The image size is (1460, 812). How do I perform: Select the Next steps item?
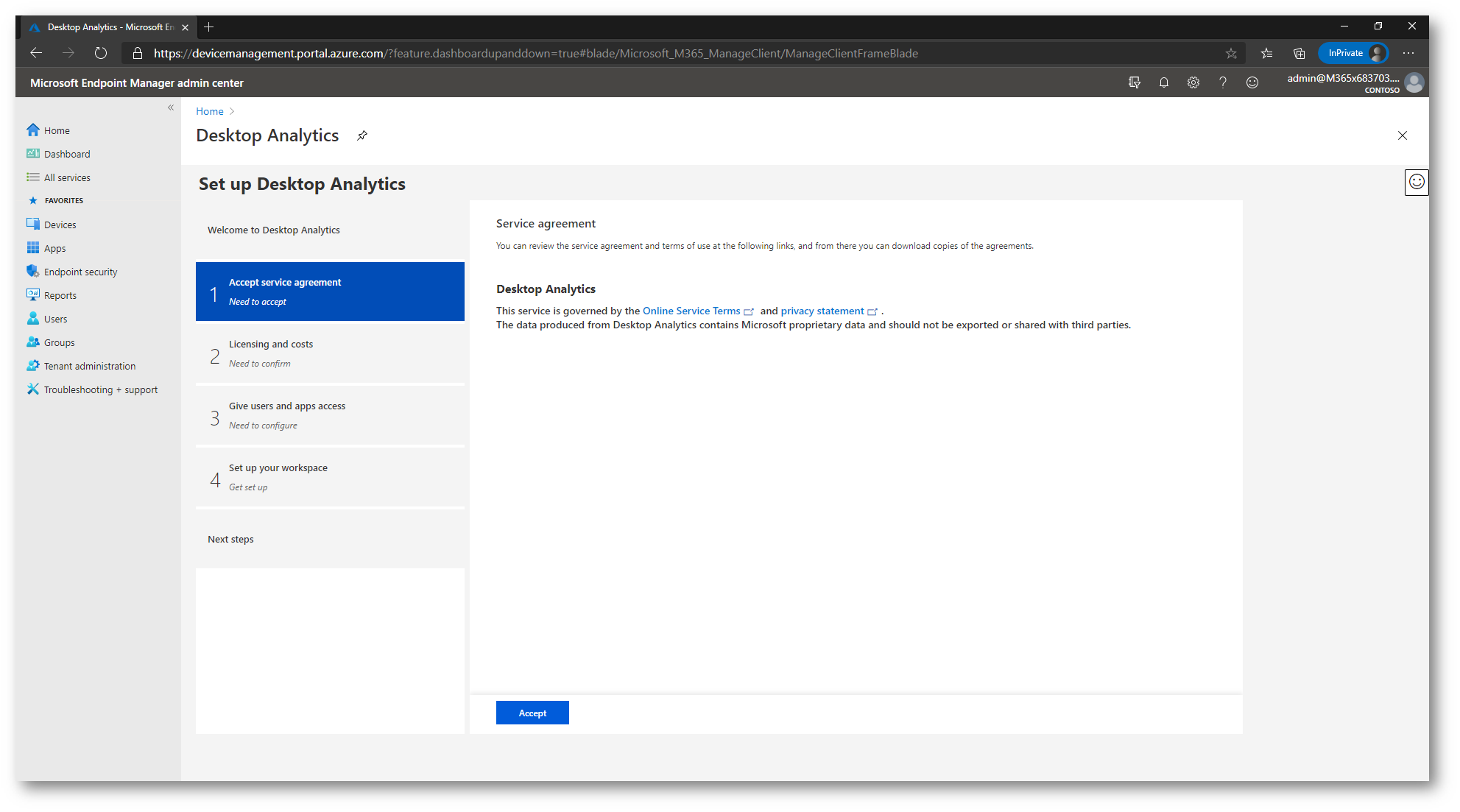tap(330, 539)
